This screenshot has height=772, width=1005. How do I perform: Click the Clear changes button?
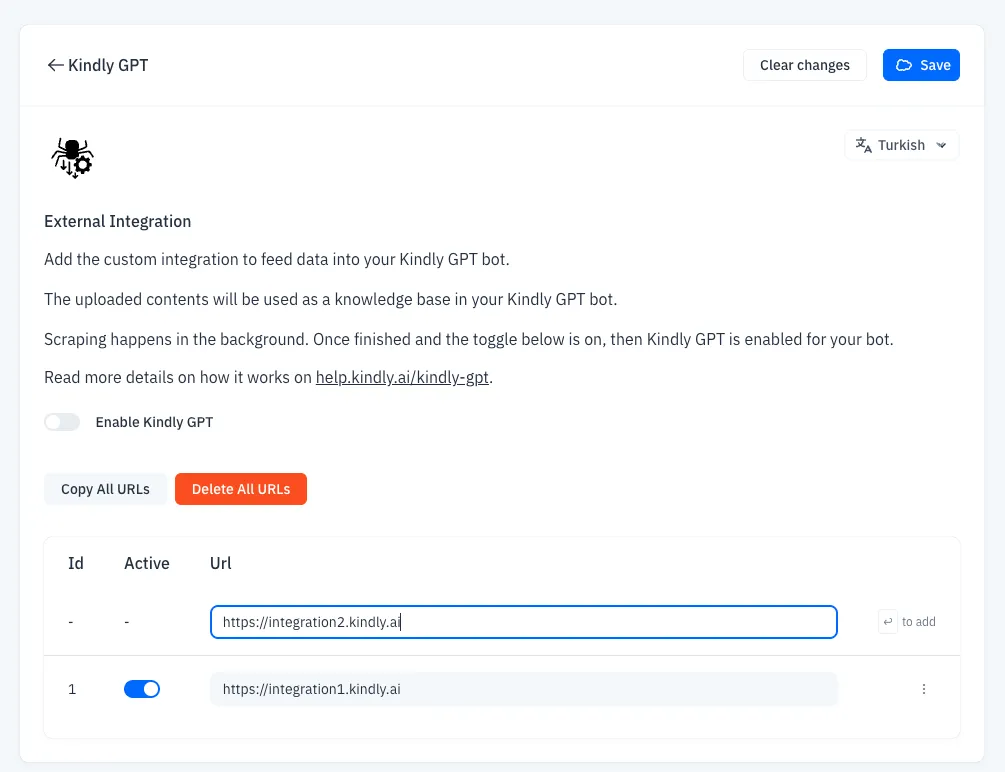pos(805,65)
